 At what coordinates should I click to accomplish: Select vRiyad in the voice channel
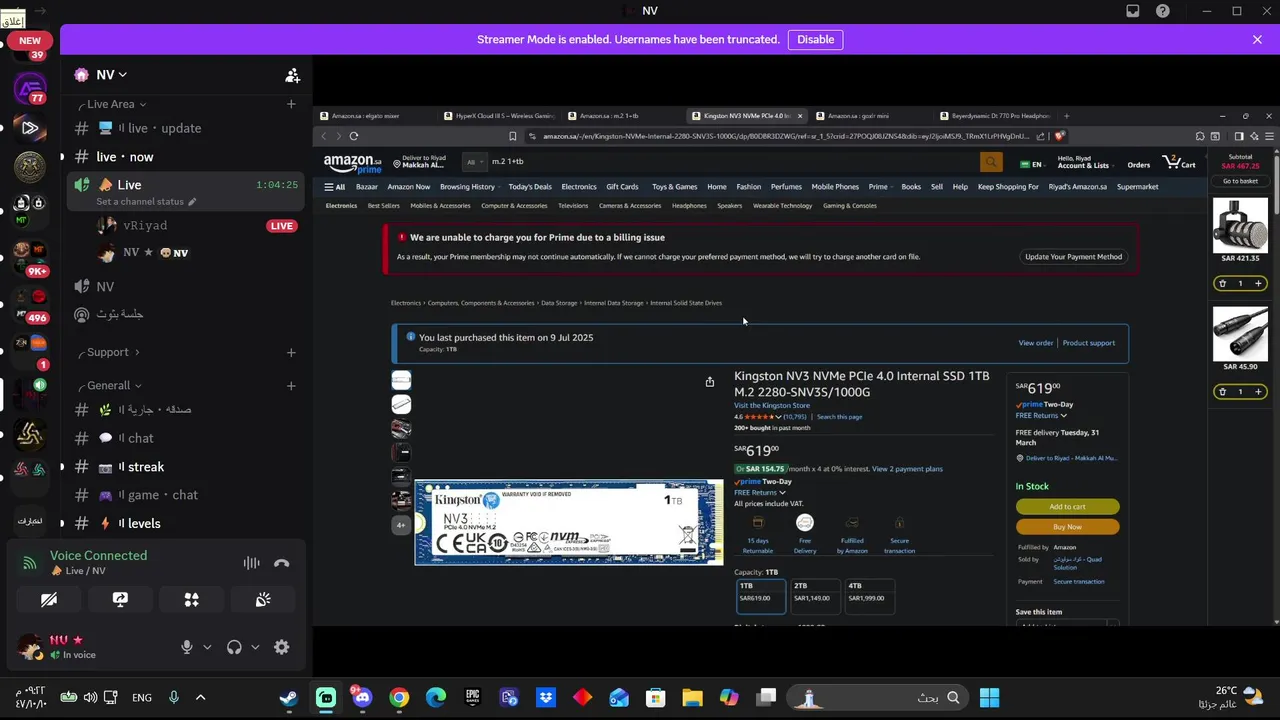pos(145,226)
